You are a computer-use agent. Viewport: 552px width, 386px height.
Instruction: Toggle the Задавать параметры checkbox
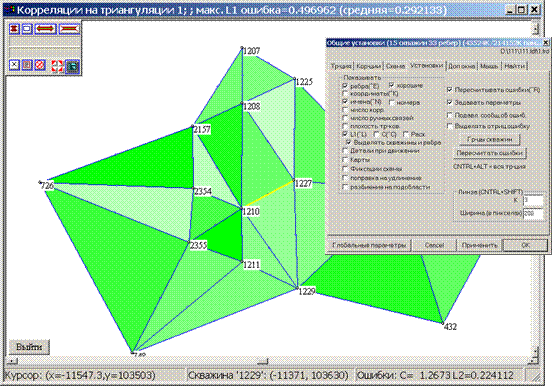click(x=450, y=102)
